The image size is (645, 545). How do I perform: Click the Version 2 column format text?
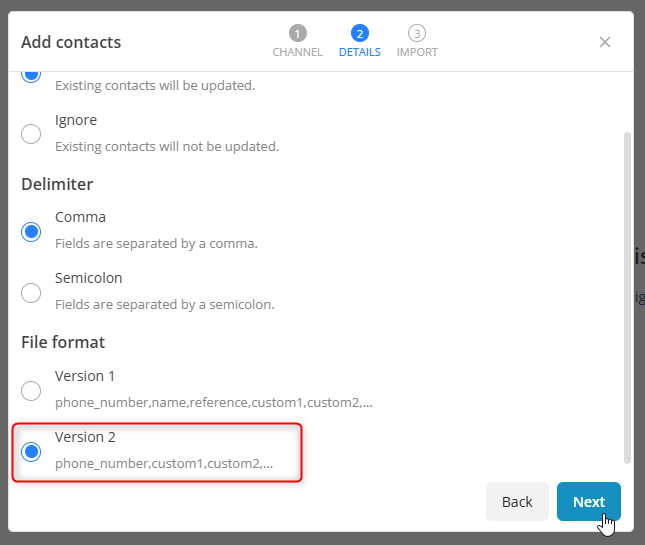click(x=164, y=464)
